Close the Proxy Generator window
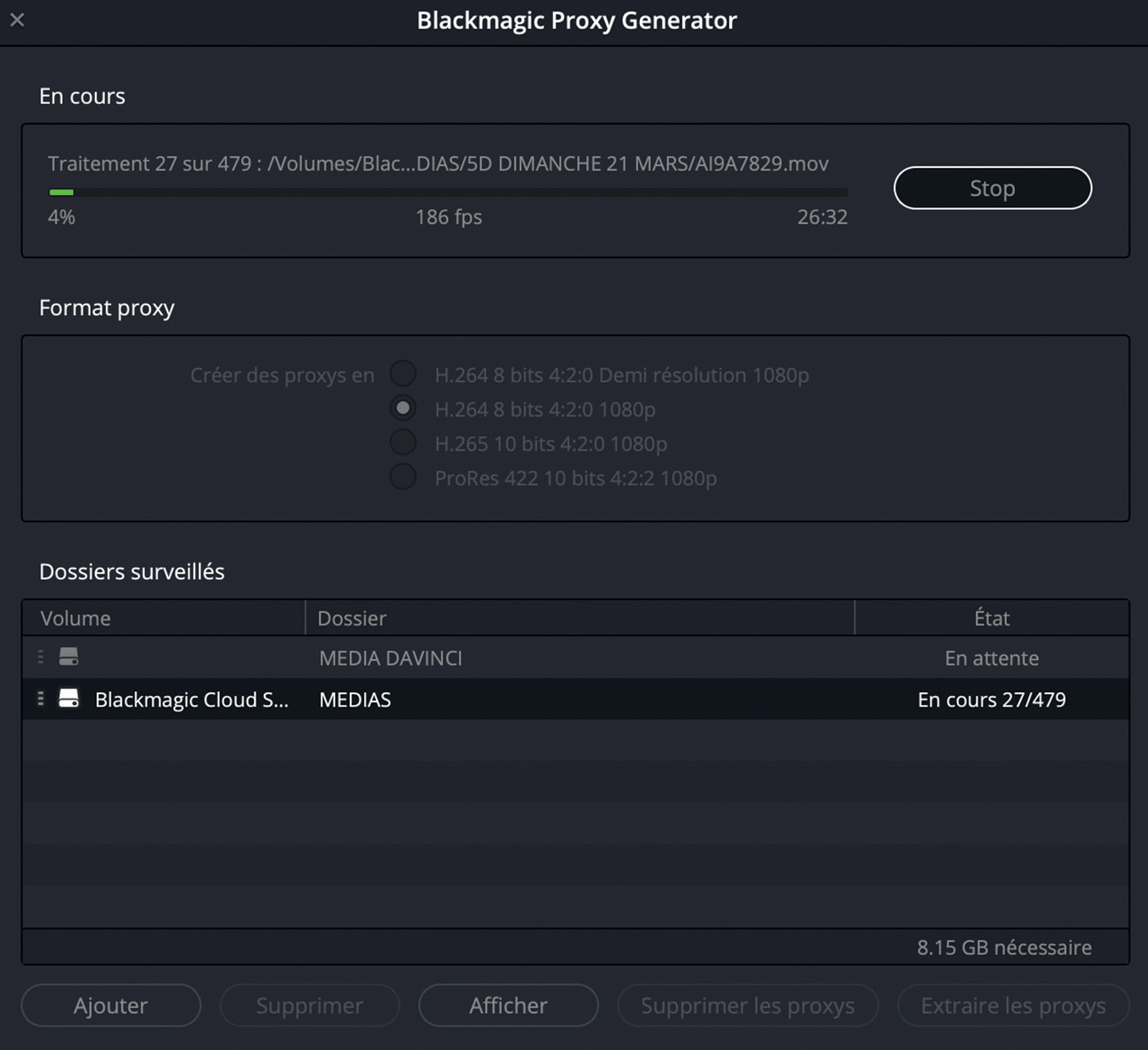The image size is (1148, 1050). pos(17,20)
